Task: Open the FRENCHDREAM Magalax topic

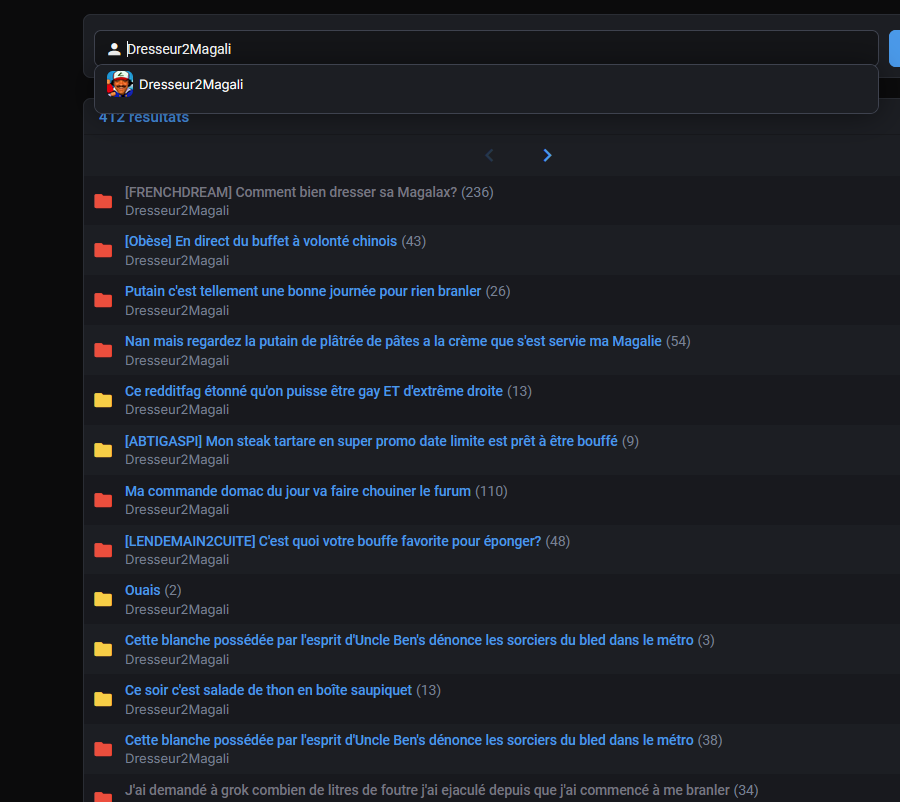Action: [x=290, y=192]
